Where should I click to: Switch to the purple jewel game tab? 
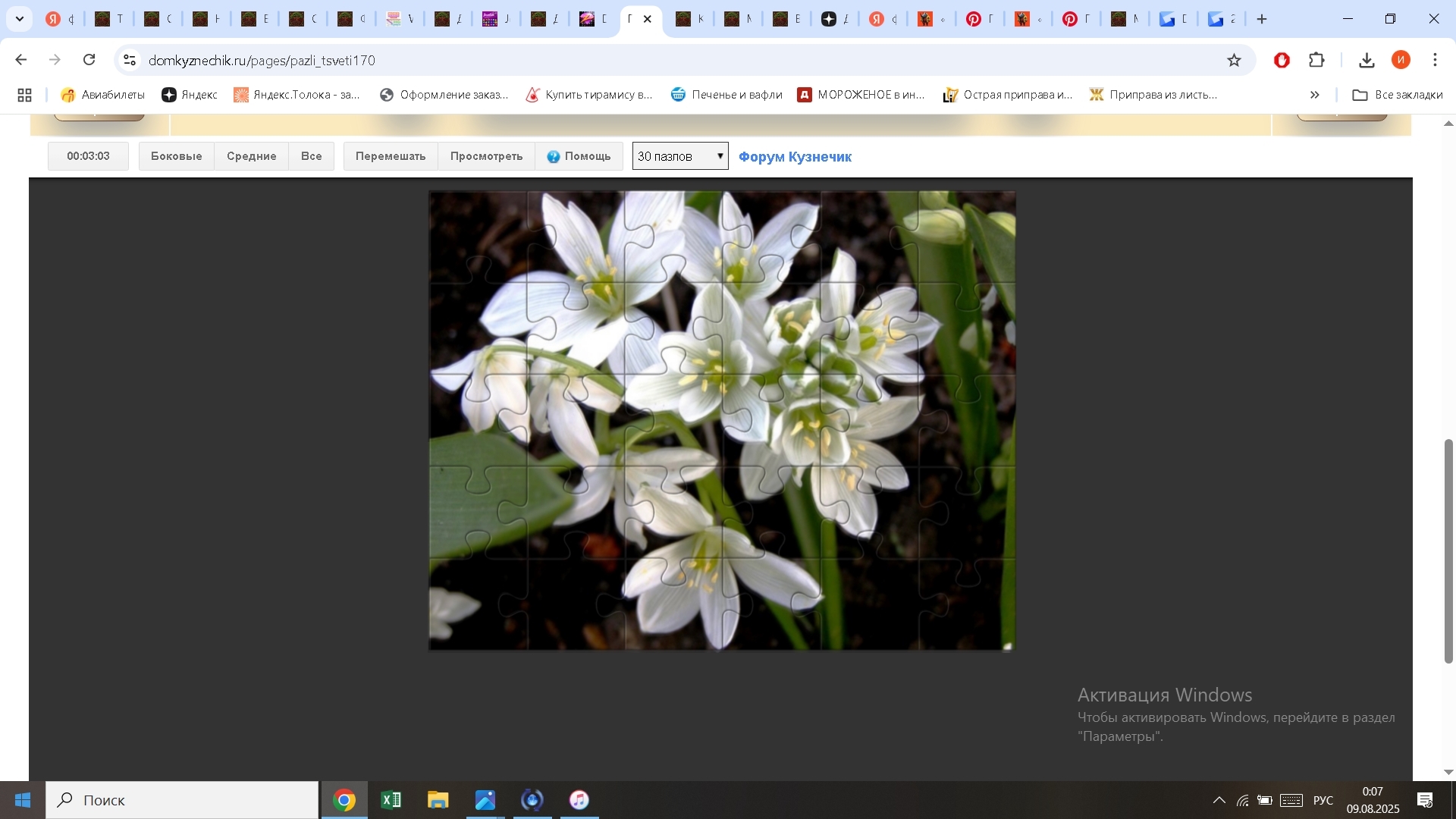490,19
